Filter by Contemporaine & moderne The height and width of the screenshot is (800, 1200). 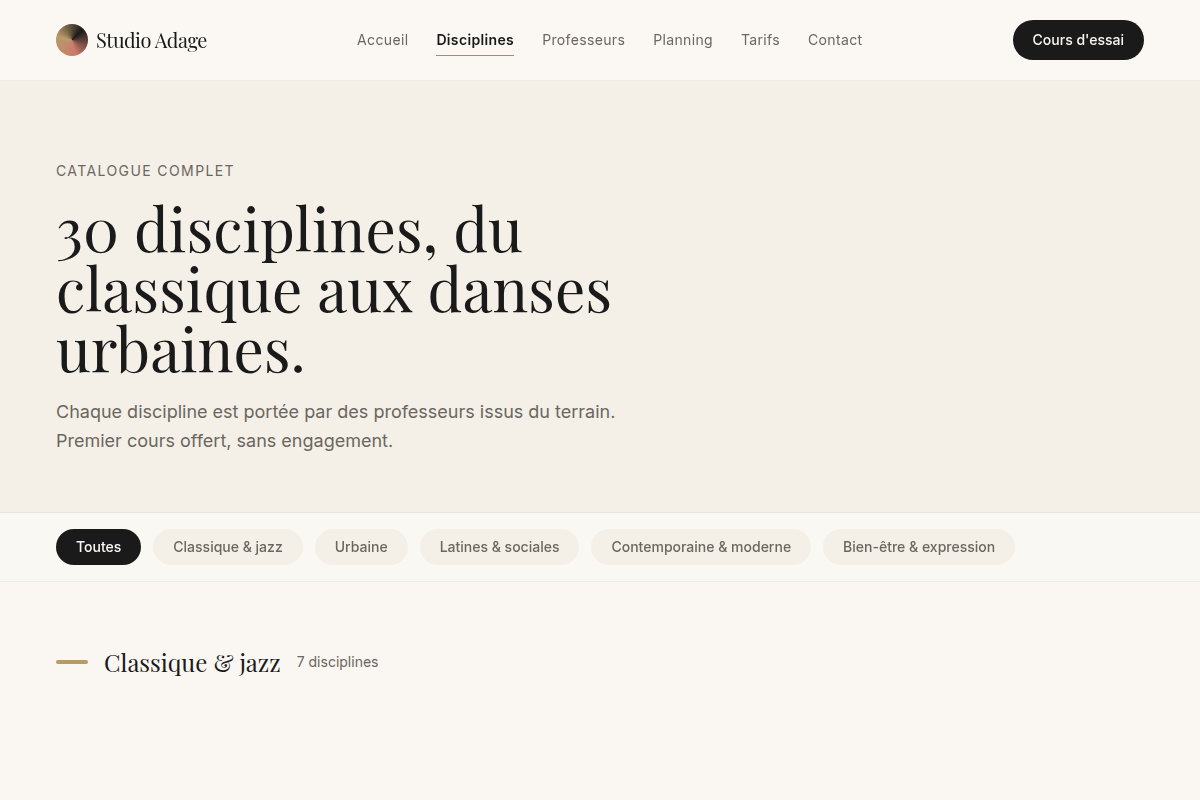click(701, 547)
